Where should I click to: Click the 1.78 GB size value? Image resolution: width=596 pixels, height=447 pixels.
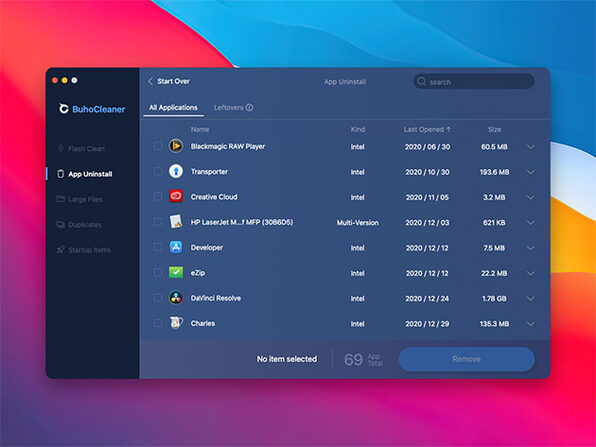[x=494, y=299]
